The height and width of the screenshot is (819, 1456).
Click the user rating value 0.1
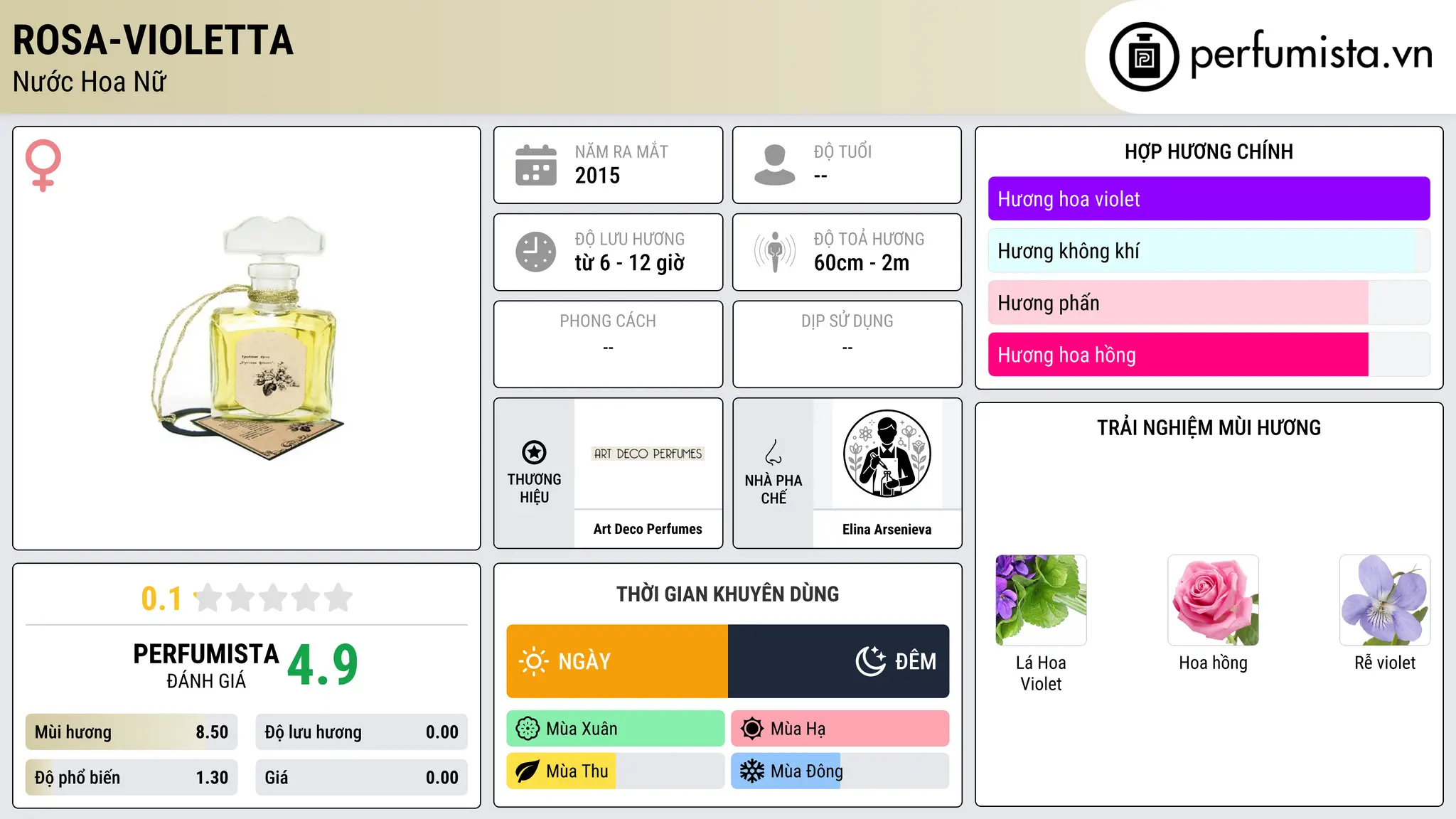click(x=161, y=599)
